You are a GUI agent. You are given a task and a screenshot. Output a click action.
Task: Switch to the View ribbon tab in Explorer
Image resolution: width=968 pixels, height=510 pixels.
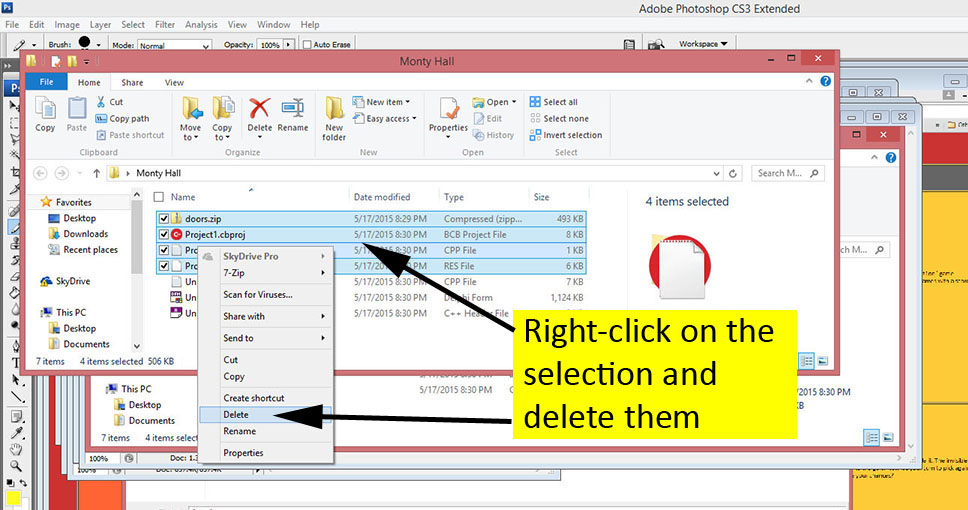click(174, 82)
